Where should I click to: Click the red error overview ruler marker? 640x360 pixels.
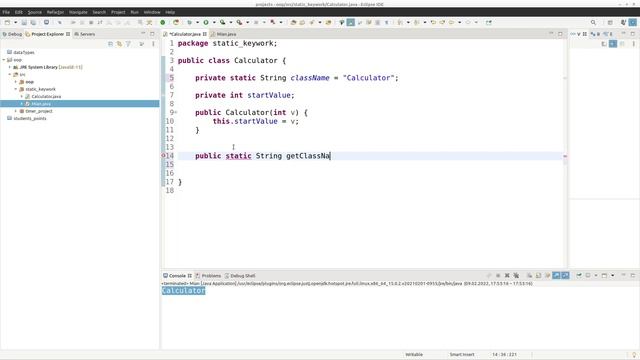click(x=565, y=156)
